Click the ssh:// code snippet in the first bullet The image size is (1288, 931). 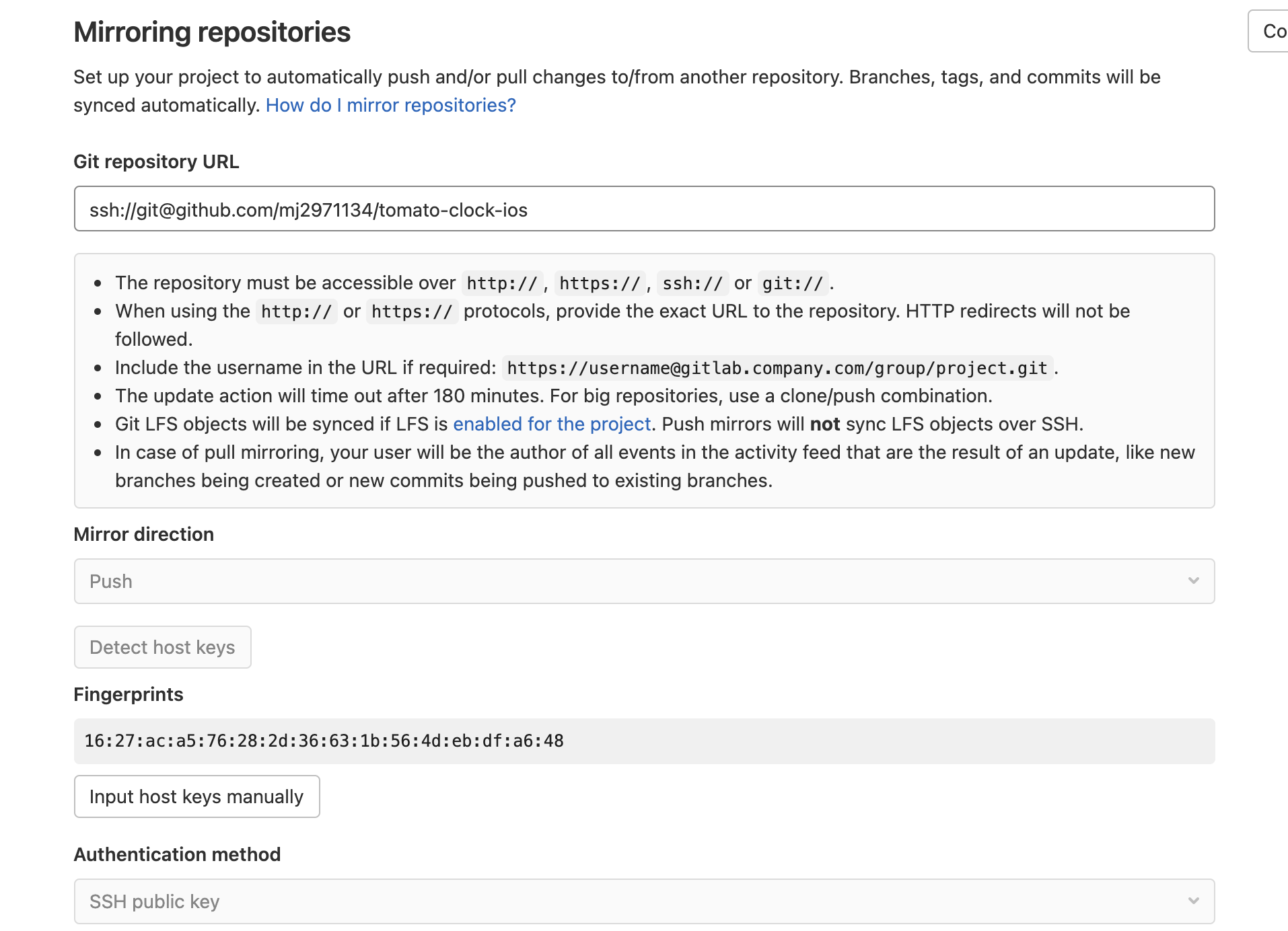pyautogui.click(x=692, y=283)
